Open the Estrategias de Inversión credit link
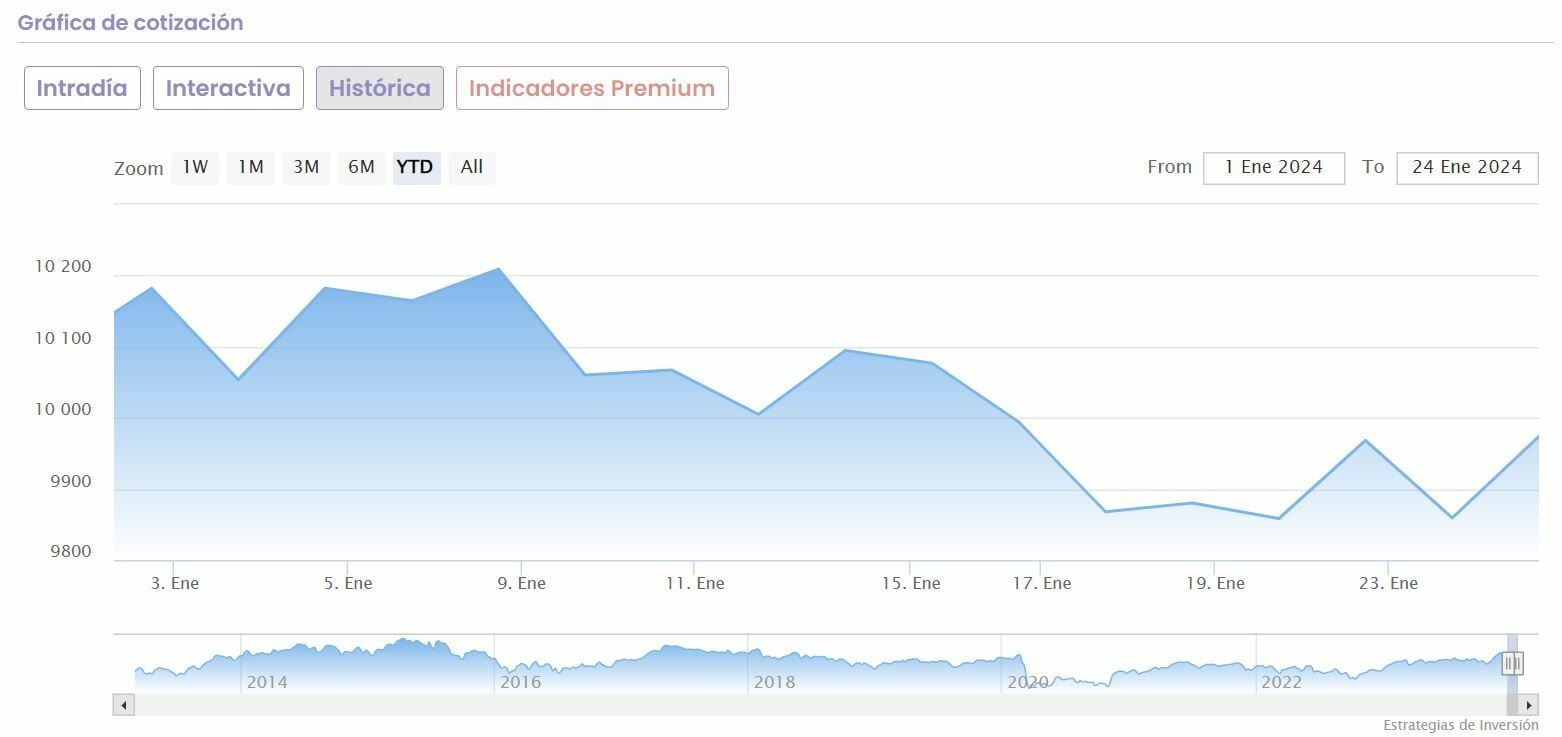 point(1460,725)
